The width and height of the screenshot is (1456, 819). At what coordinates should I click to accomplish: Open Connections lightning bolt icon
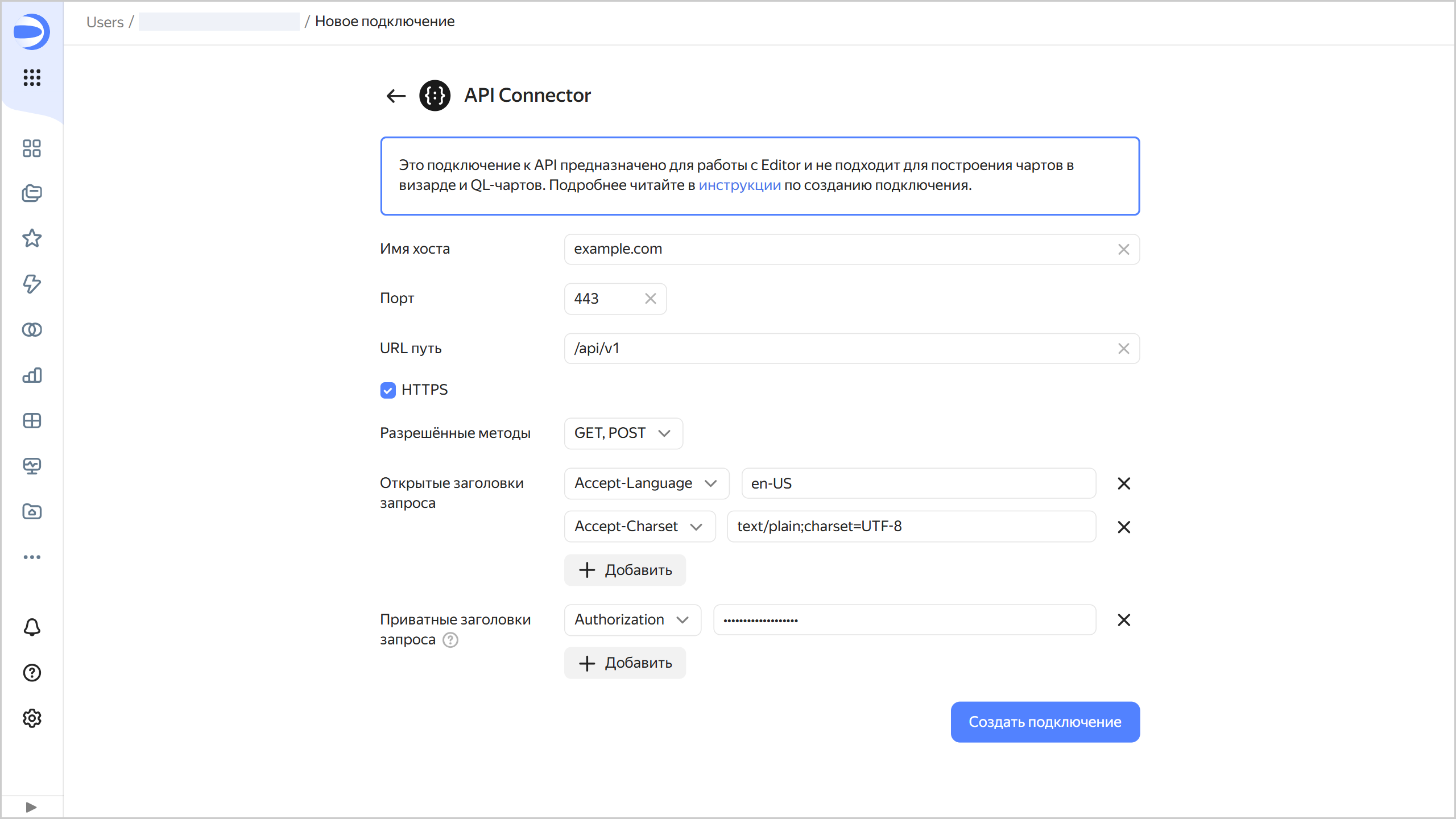click(x=32, y=284)
